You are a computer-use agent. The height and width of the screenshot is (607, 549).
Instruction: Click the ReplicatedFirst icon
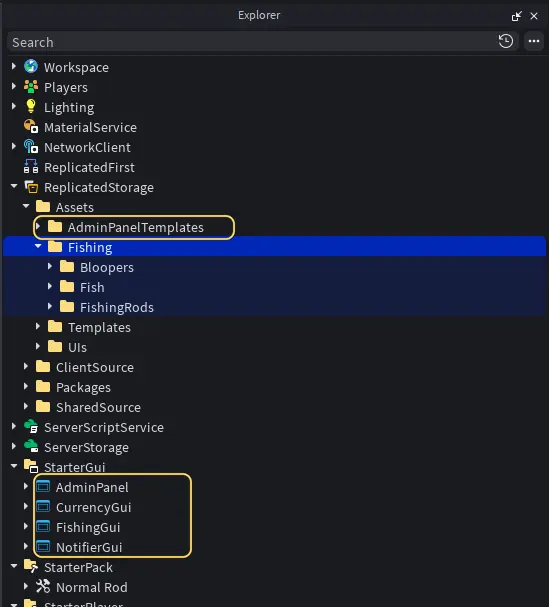(x=31, y=167)
